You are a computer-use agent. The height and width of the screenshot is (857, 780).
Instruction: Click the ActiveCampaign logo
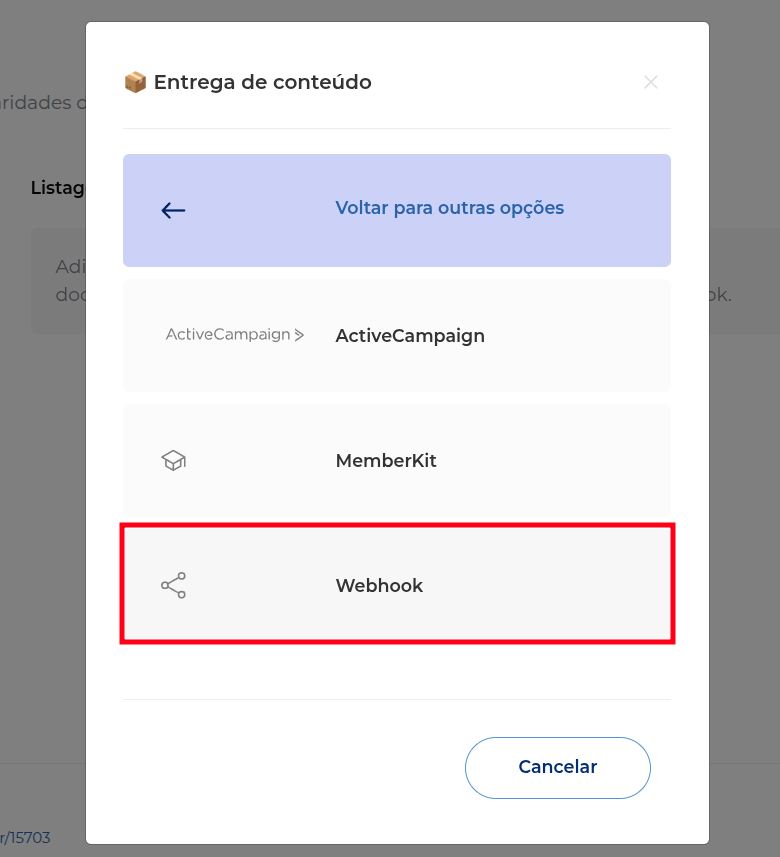coord(234,334)
